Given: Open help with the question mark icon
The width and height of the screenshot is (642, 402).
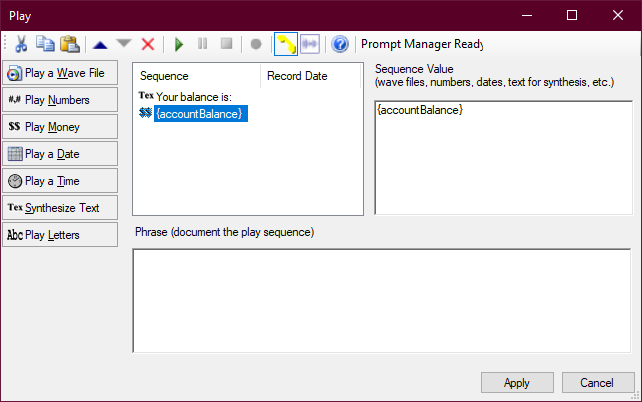Looking at the screenshot, I should 340,44.
